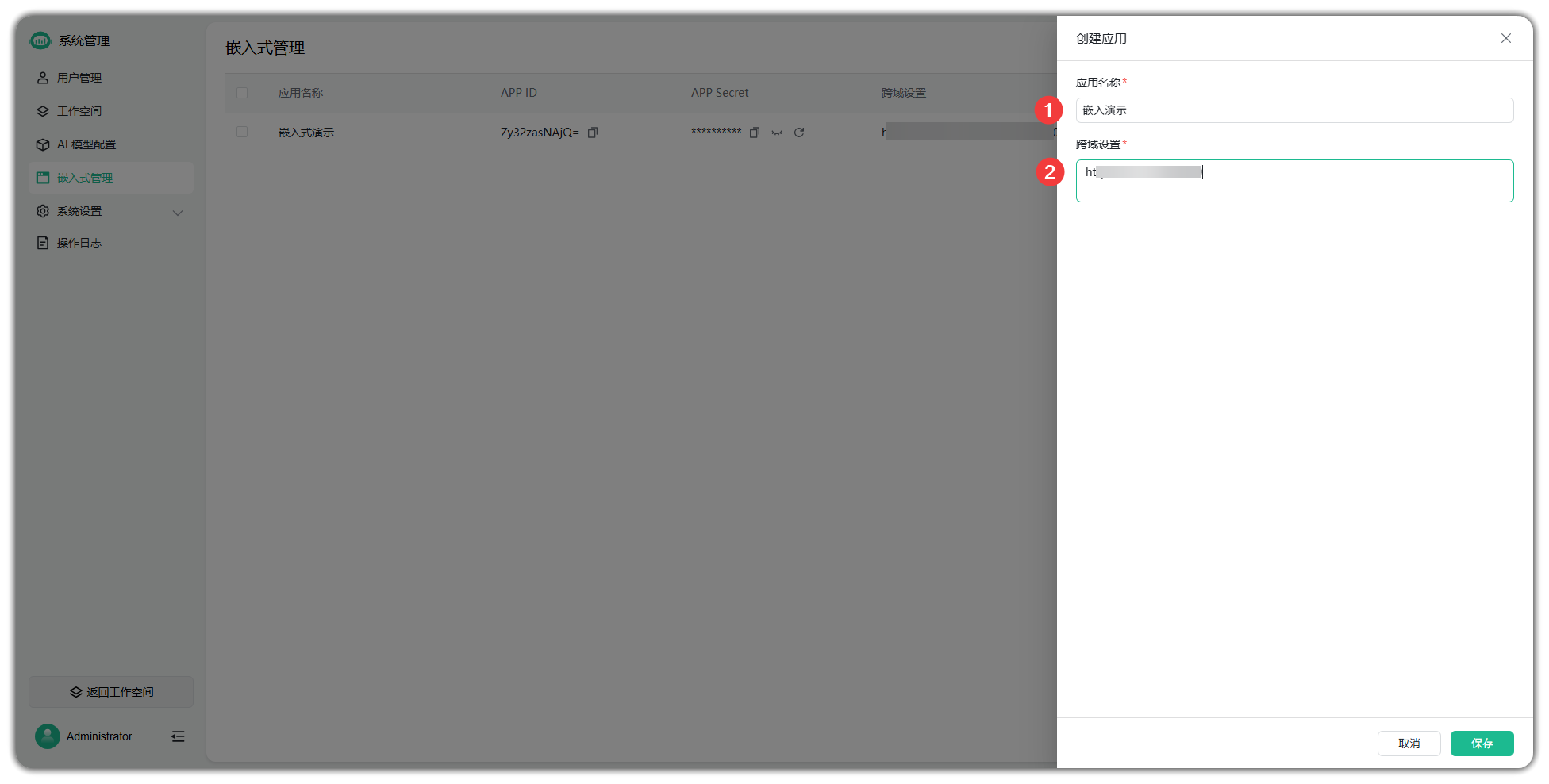Open 用户管理 in the sidebar
The image size is (1549, 784).
(79, 78)
